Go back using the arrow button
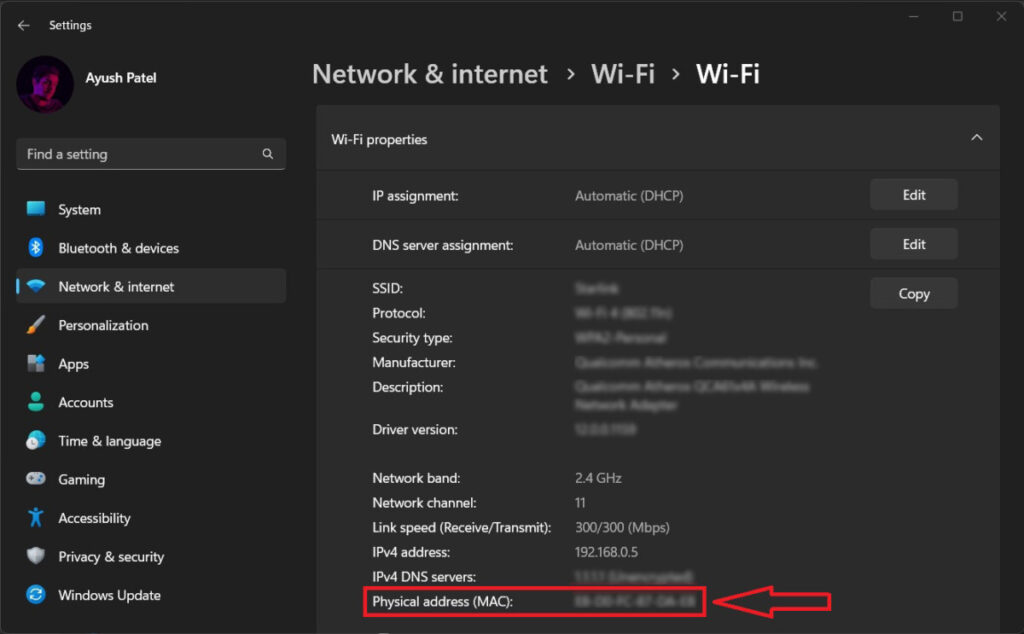1024x634 pixels. point(23,25)
